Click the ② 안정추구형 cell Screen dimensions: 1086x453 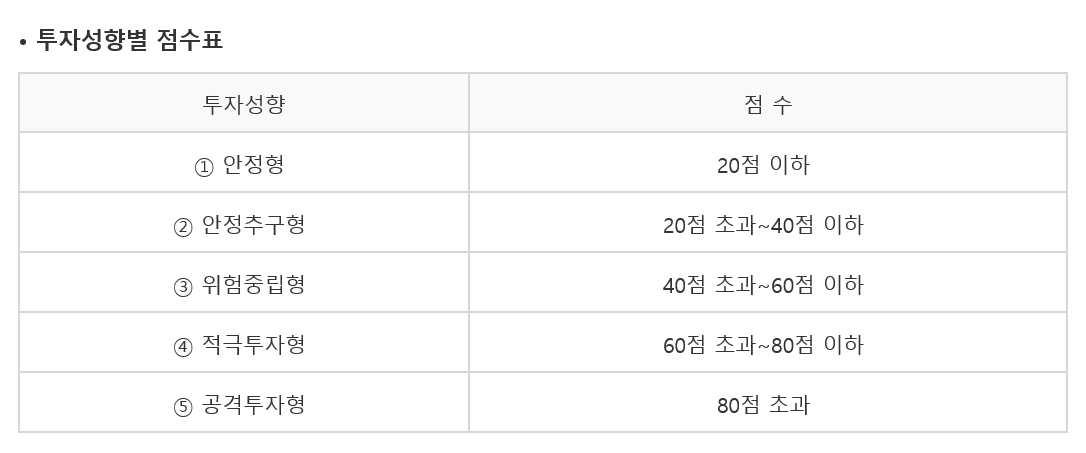tap(244, 222)
